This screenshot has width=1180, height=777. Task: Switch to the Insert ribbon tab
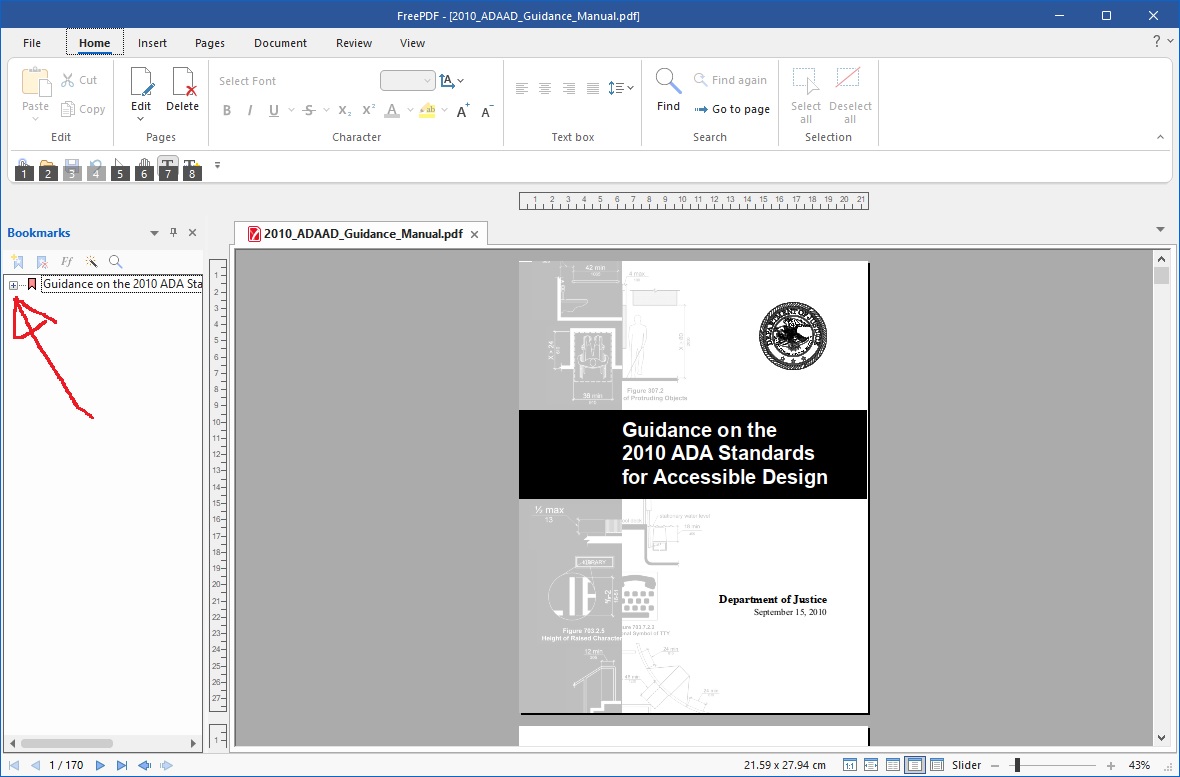tap(152, 43)
